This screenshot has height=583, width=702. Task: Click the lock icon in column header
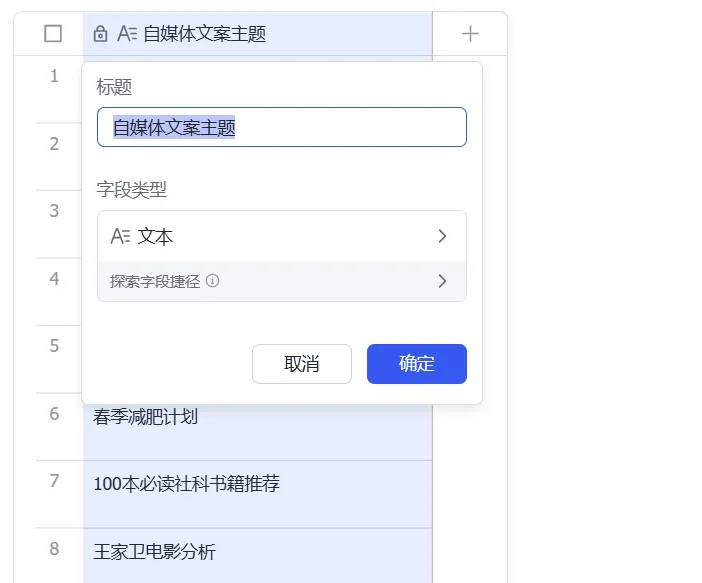[x=100, y=34]
